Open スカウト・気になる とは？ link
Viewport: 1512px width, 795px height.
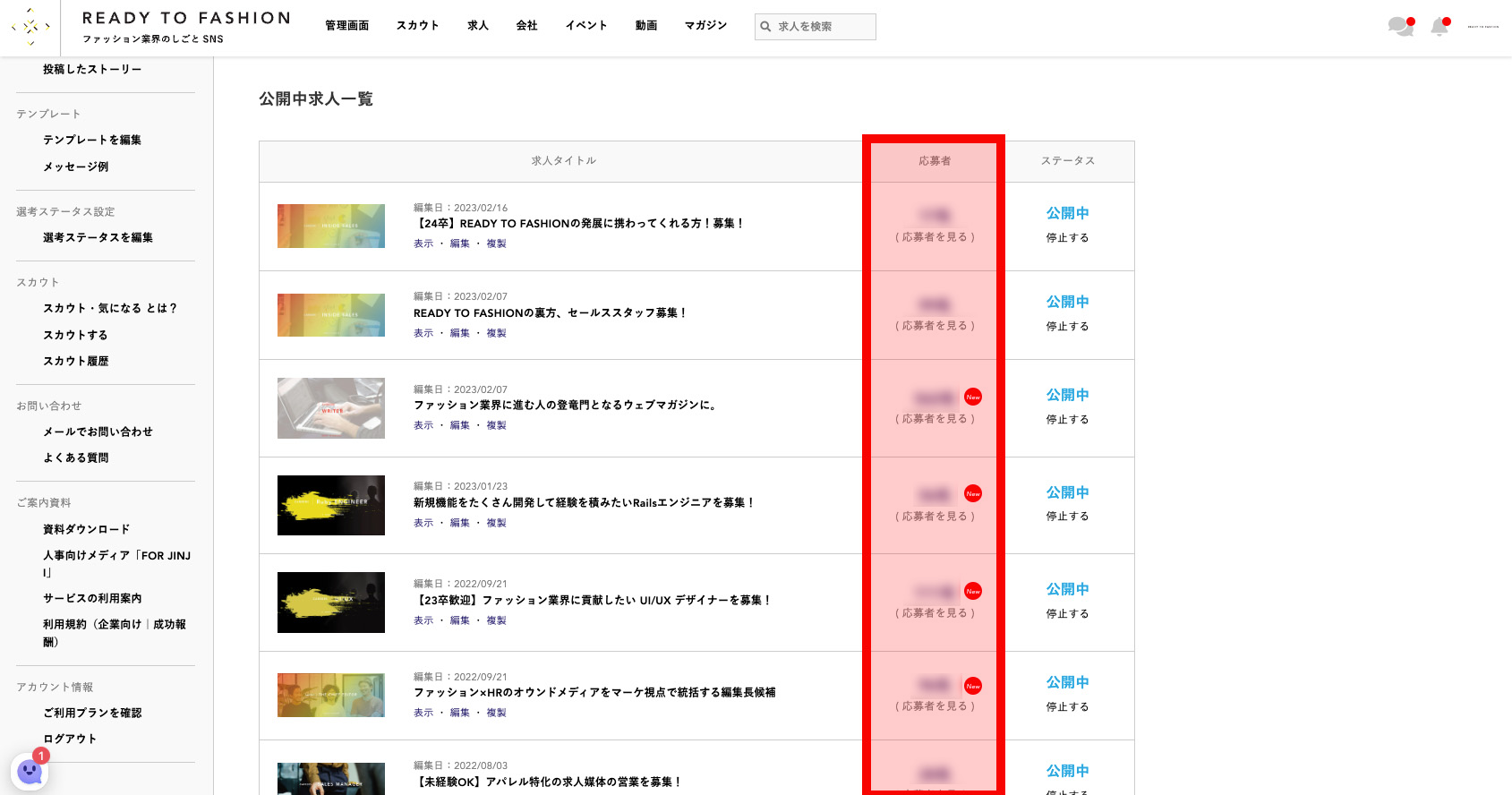[110, 308]
